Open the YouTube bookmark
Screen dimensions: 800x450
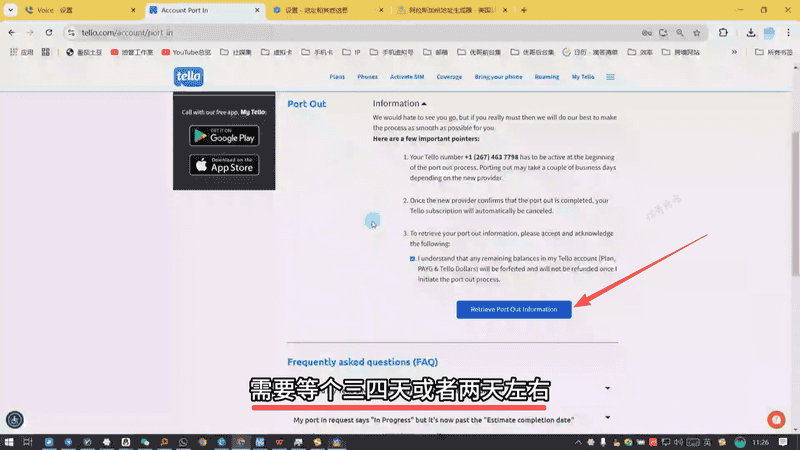pos(186,52)
